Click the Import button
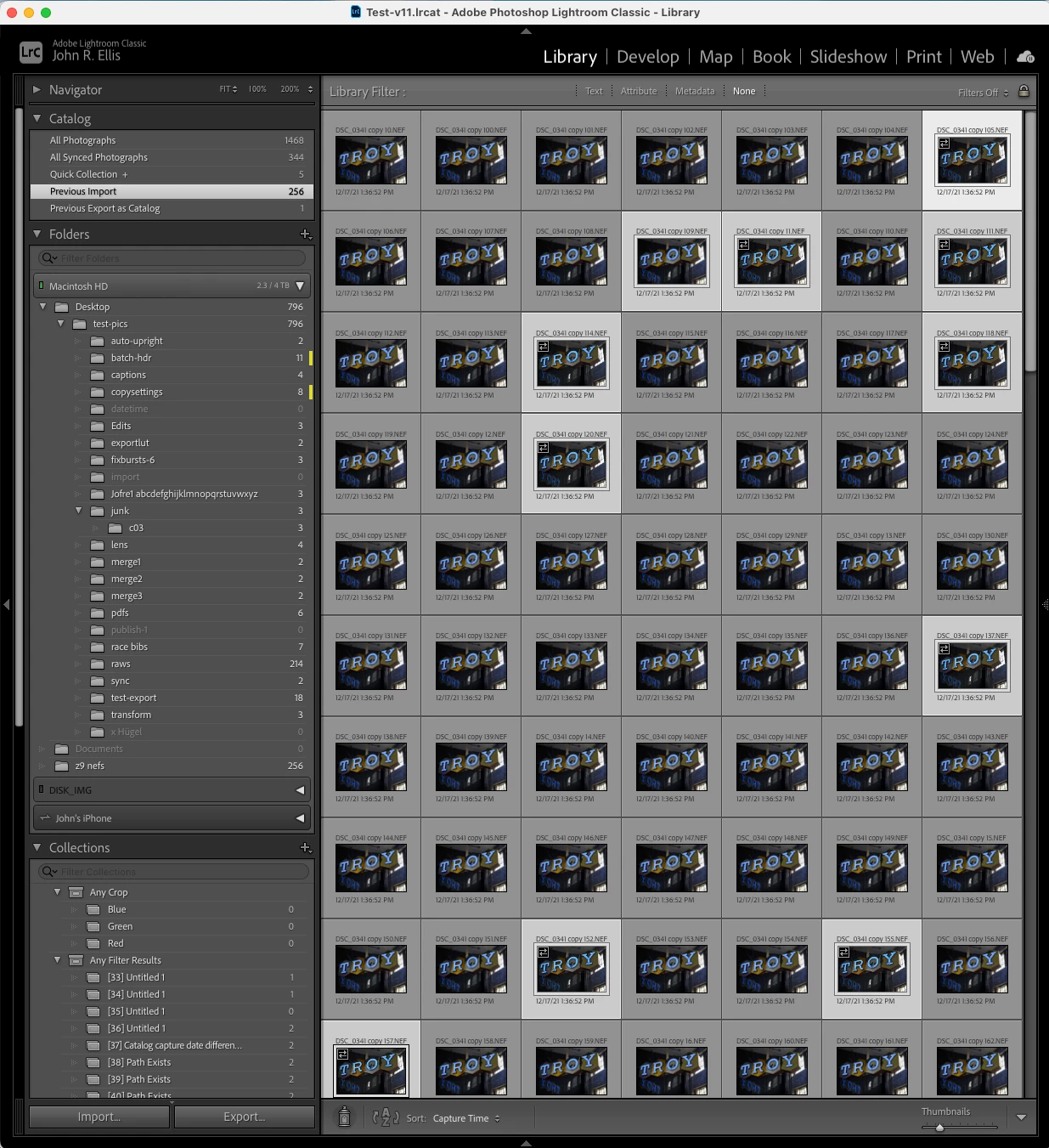 (99, 1117)
